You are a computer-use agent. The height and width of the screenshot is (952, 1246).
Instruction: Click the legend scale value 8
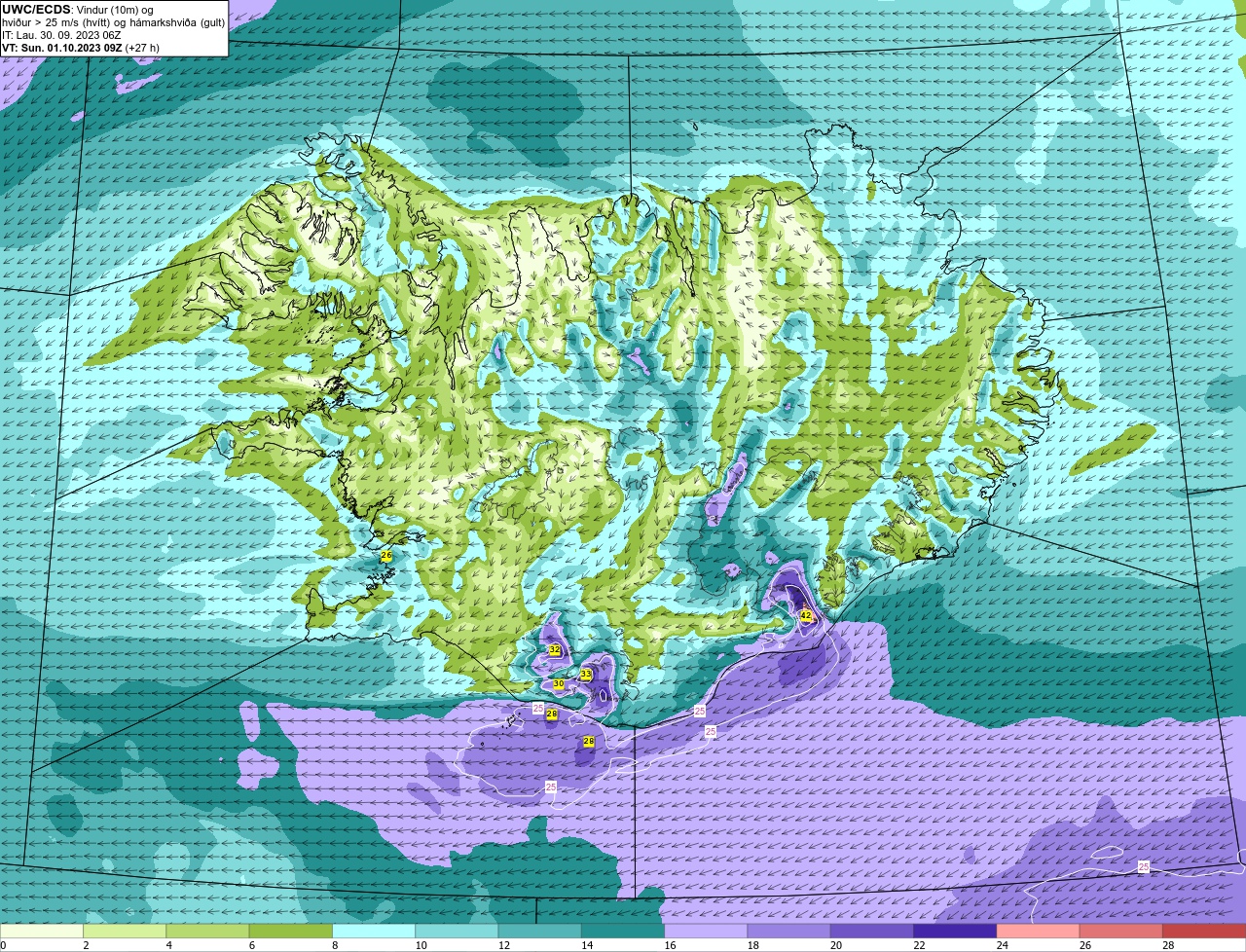335,945
